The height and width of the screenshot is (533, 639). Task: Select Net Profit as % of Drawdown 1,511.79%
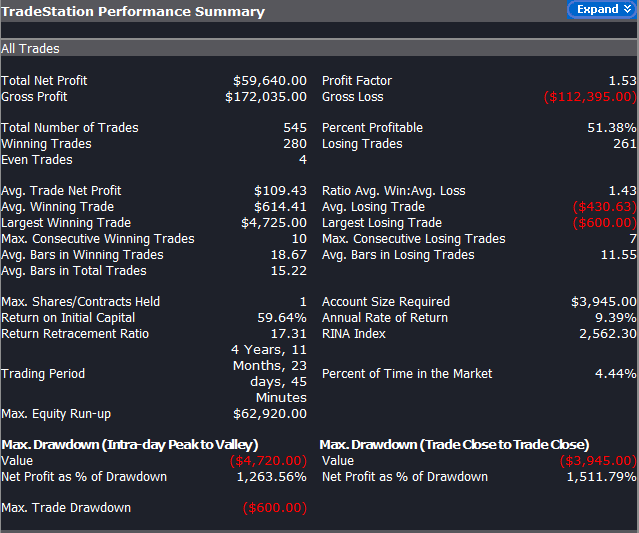602,477
